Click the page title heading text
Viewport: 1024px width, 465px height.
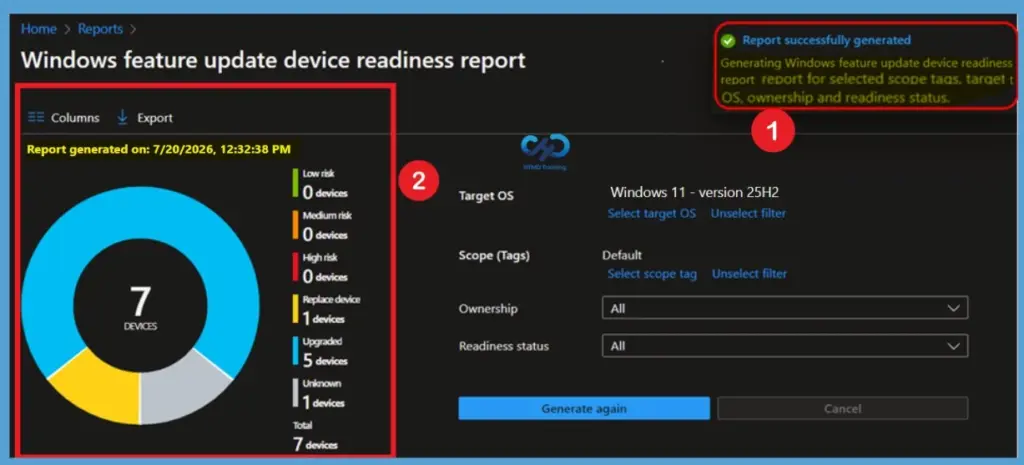(273, 61)
